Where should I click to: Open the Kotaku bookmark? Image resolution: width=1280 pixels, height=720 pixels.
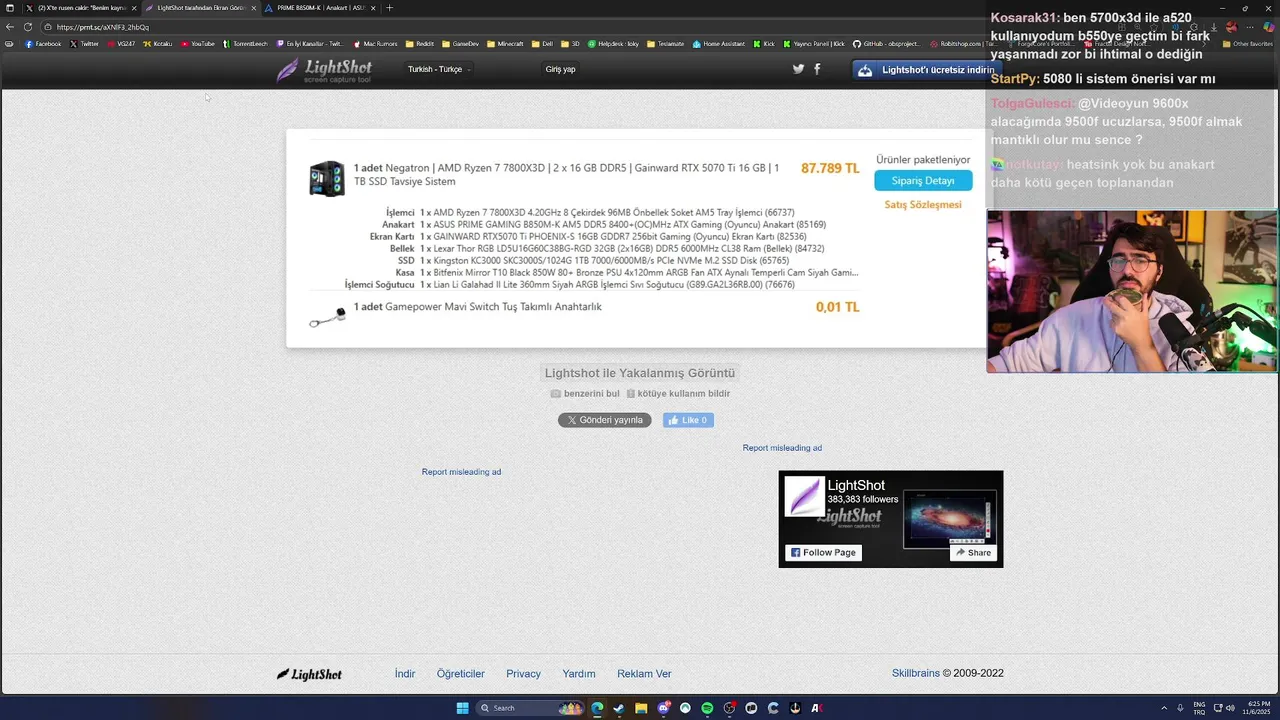[x=158, y=44]
